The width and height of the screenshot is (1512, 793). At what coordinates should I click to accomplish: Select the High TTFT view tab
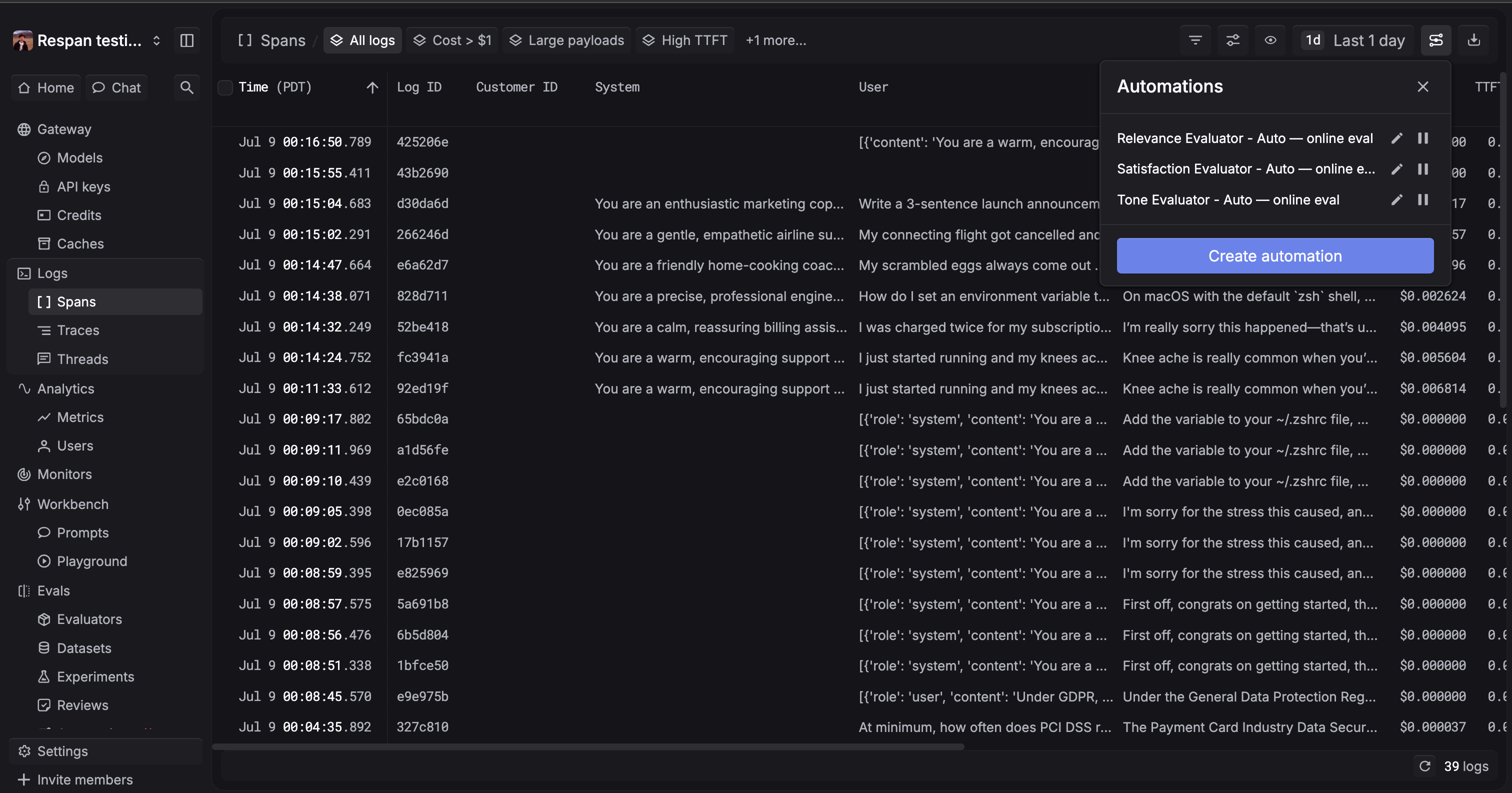tap(684, 40)
